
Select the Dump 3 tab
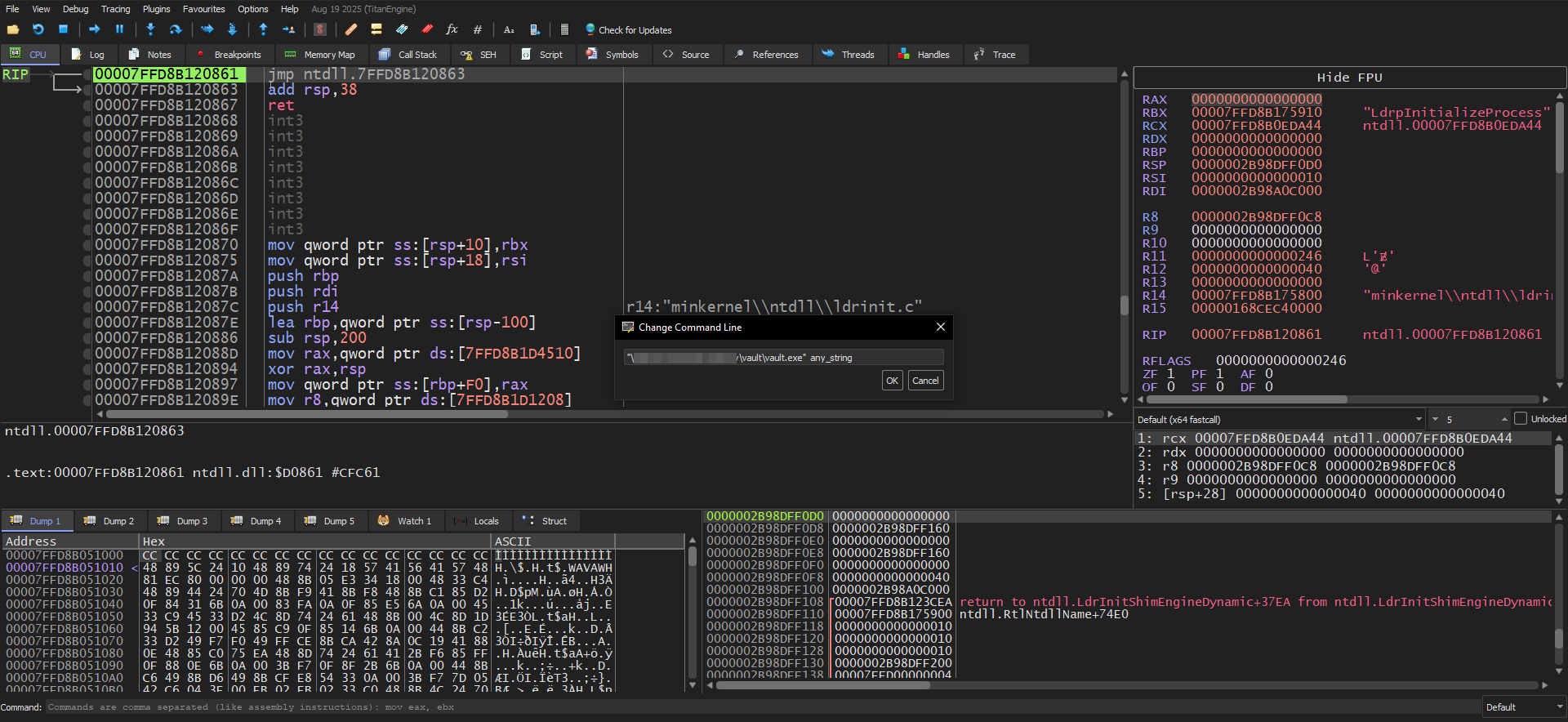click(183, 521)
